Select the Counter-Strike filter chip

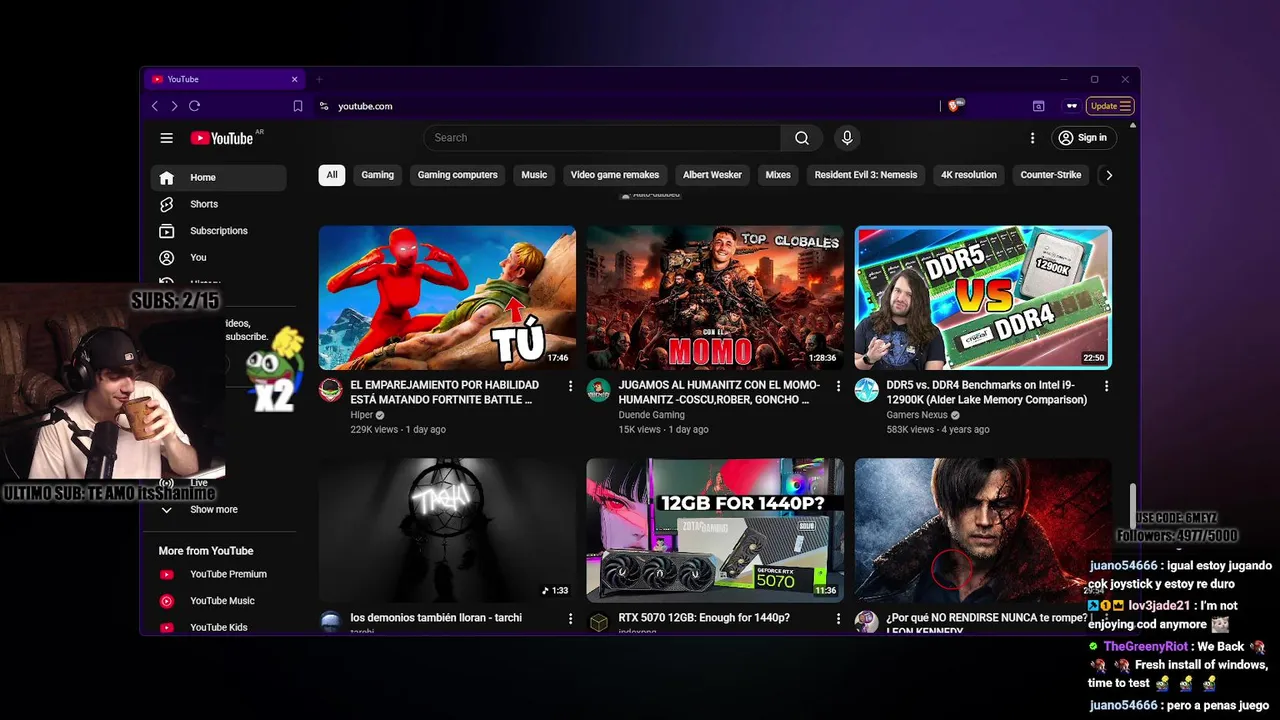coord(1051,175)
